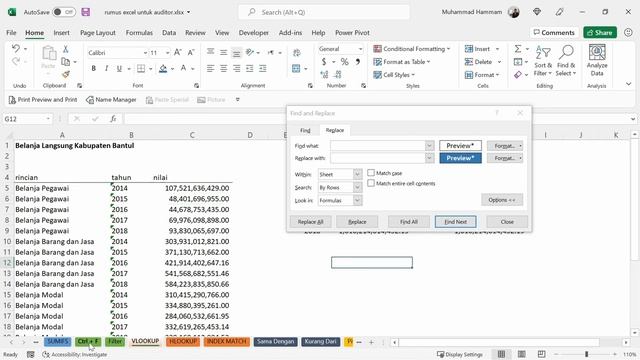Toggle Bold formatting
This screenshot has height=360, width=640.
coord(93,68)
